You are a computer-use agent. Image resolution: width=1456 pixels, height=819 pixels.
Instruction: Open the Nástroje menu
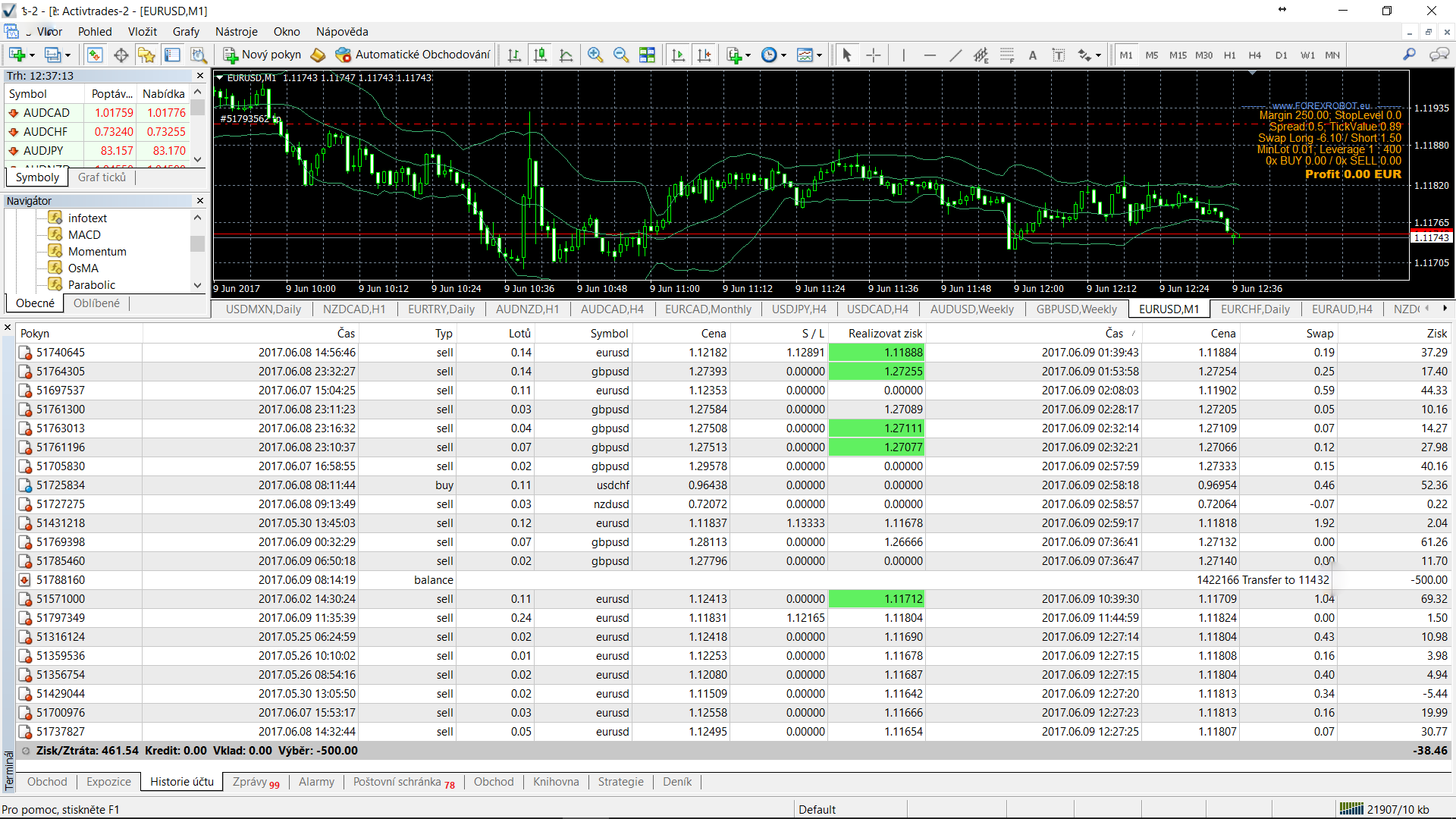pos(237,32)
